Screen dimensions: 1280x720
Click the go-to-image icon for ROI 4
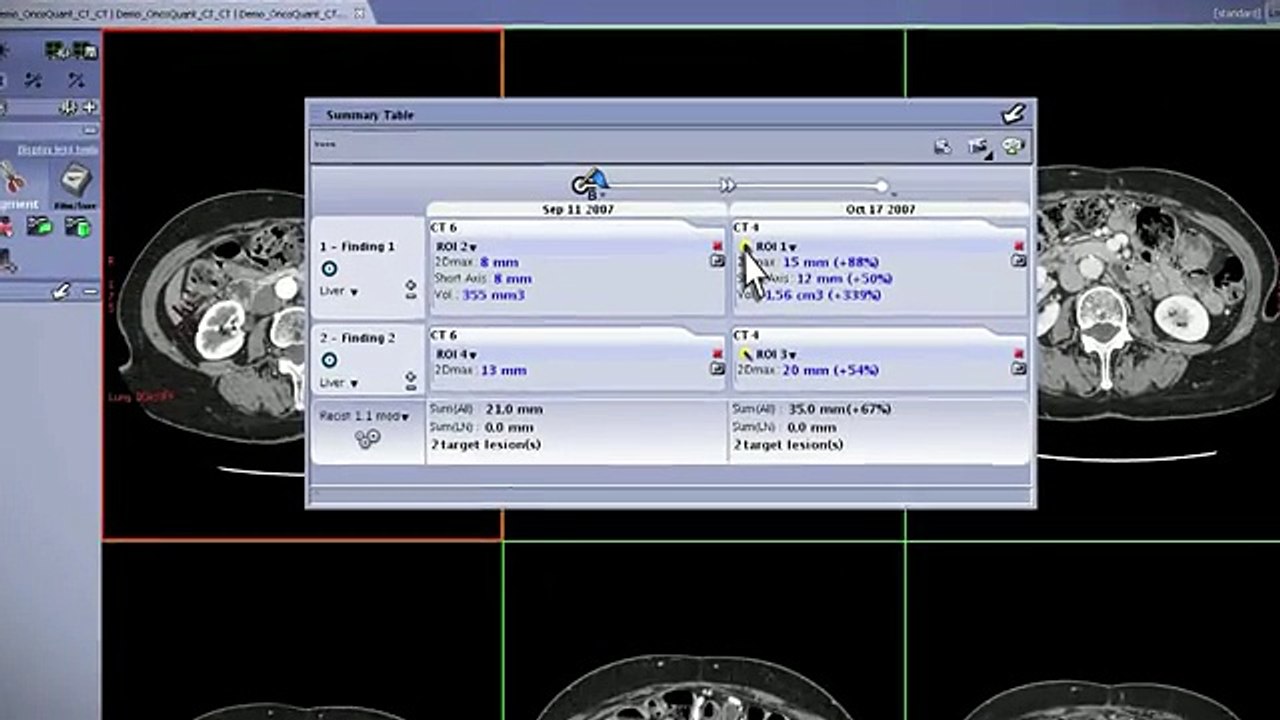[x=717, y=368]
